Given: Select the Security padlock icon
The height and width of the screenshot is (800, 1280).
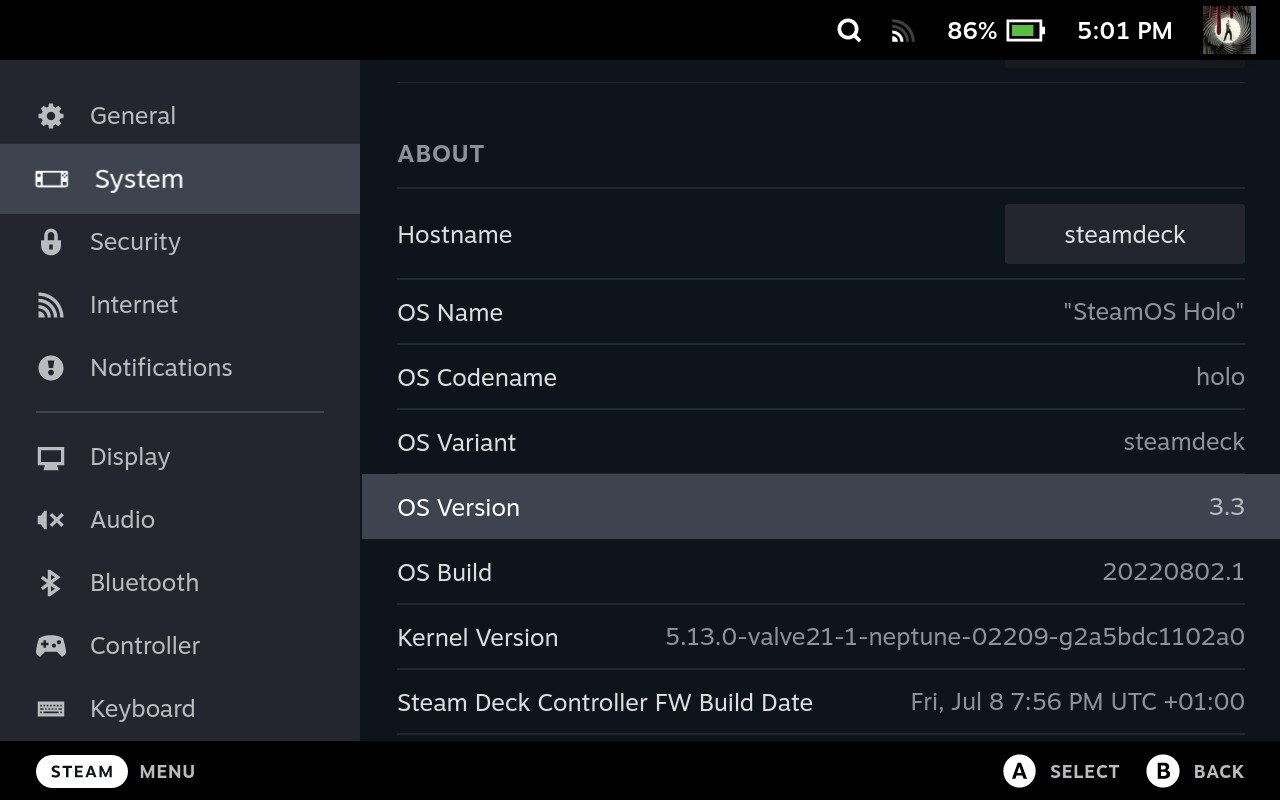Looking at the screenshot, I should (50, 242).
